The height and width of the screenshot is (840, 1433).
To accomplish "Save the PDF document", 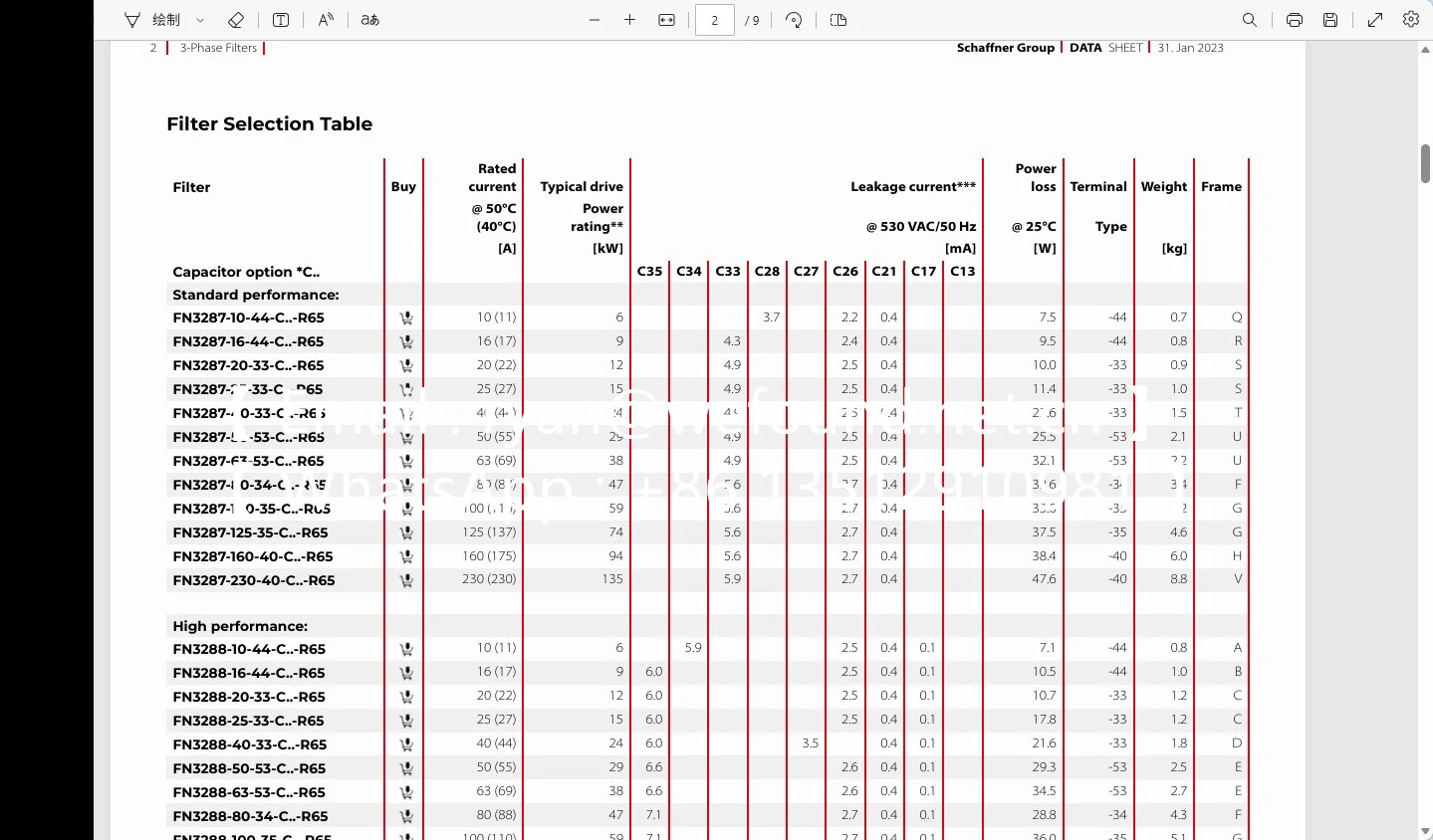I will click(x=1330, y=20).
